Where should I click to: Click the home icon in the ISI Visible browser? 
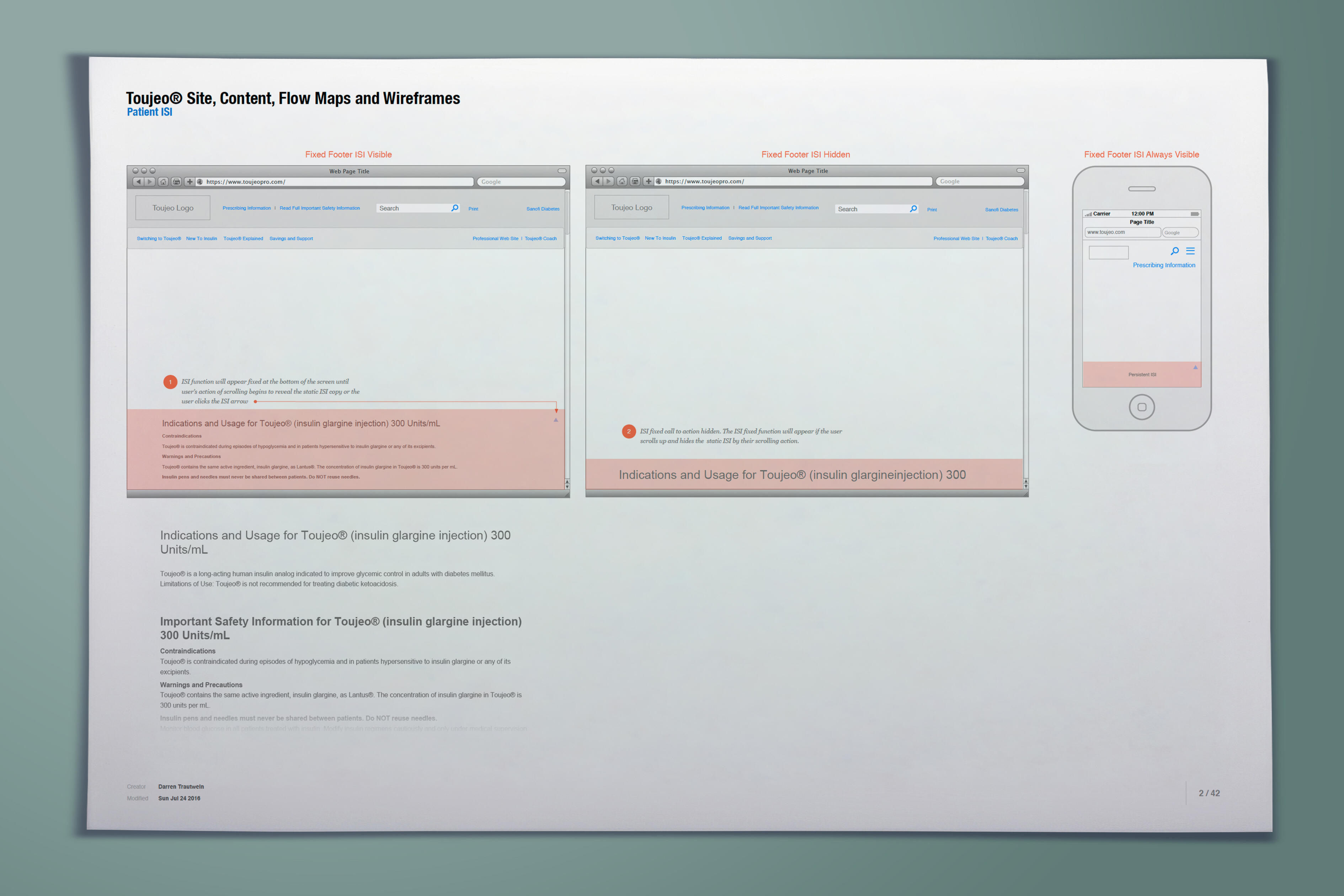(x=164, y=182)
